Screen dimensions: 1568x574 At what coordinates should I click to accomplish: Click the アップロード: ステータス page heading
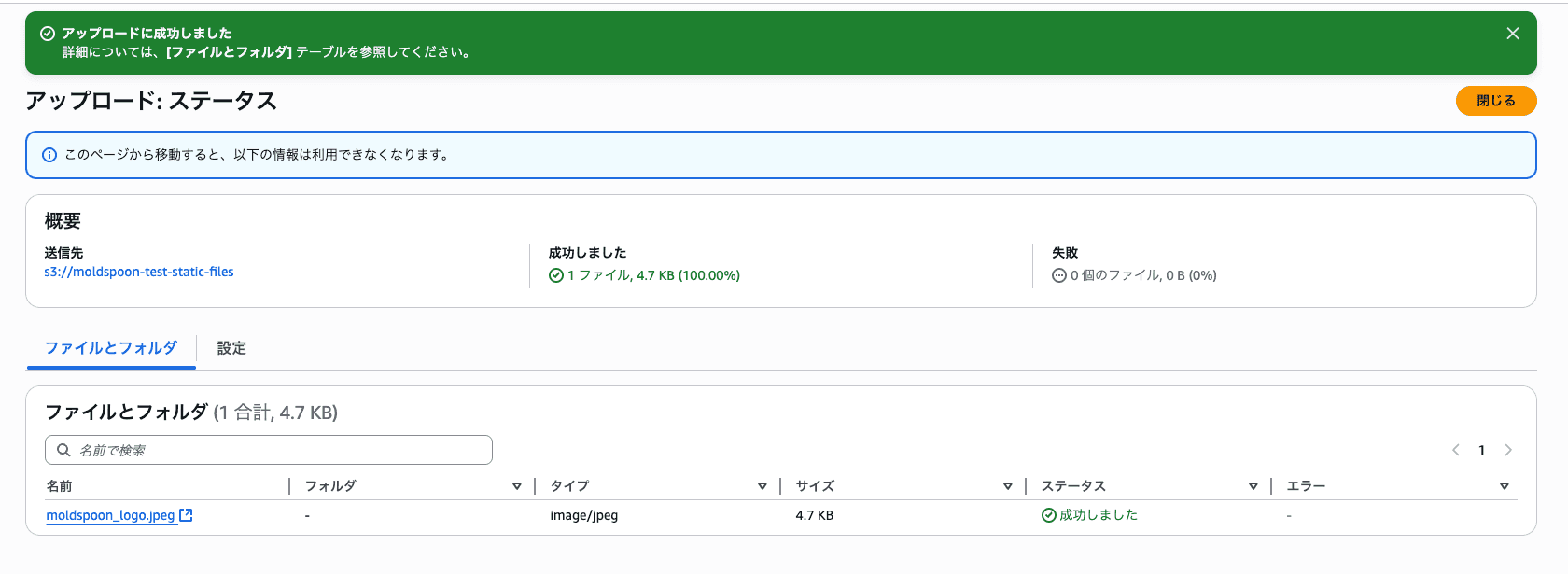[151, 101]
